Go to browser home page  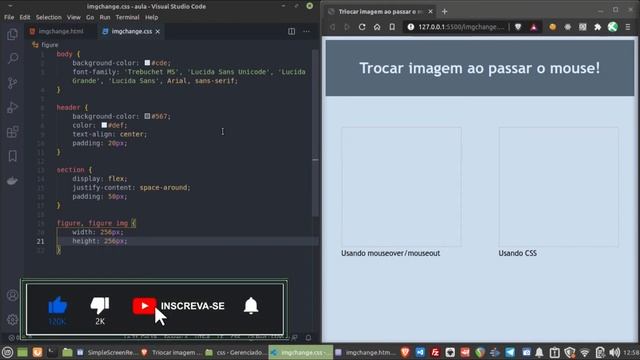click(x=377, y=27)
